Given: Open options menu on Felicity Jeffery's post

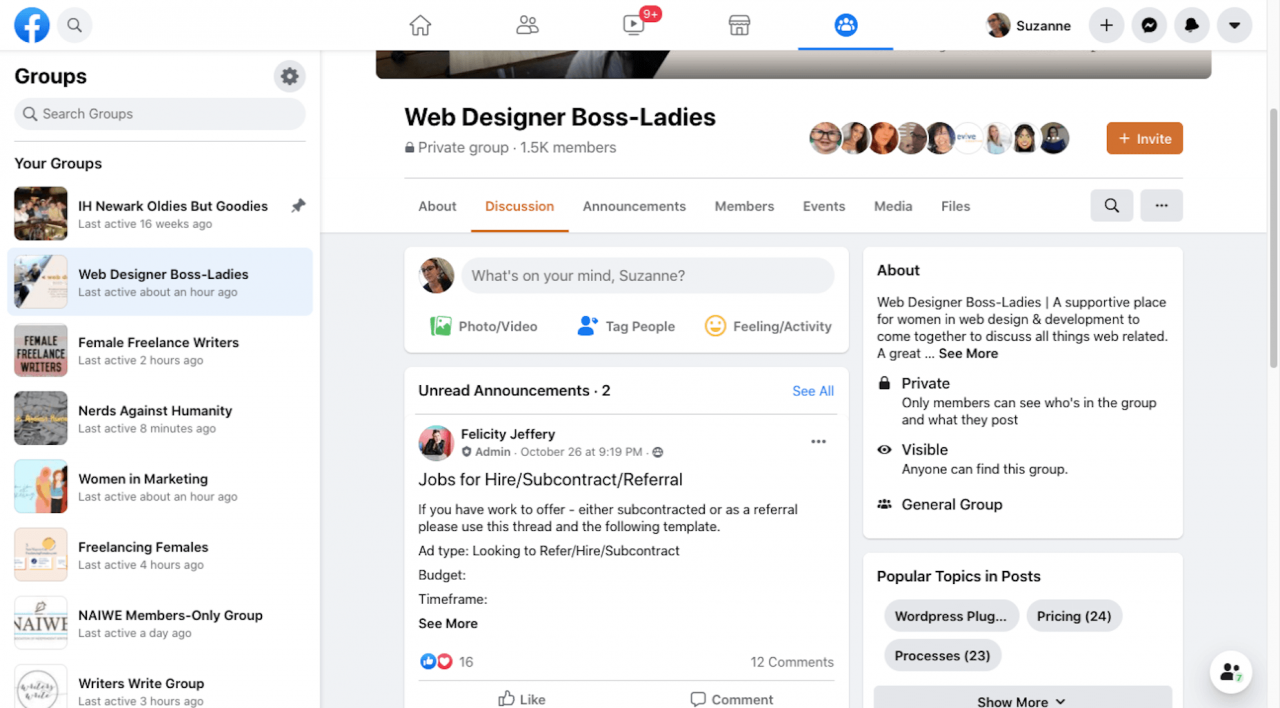Looking at the screenshot, I should [818, 441].
